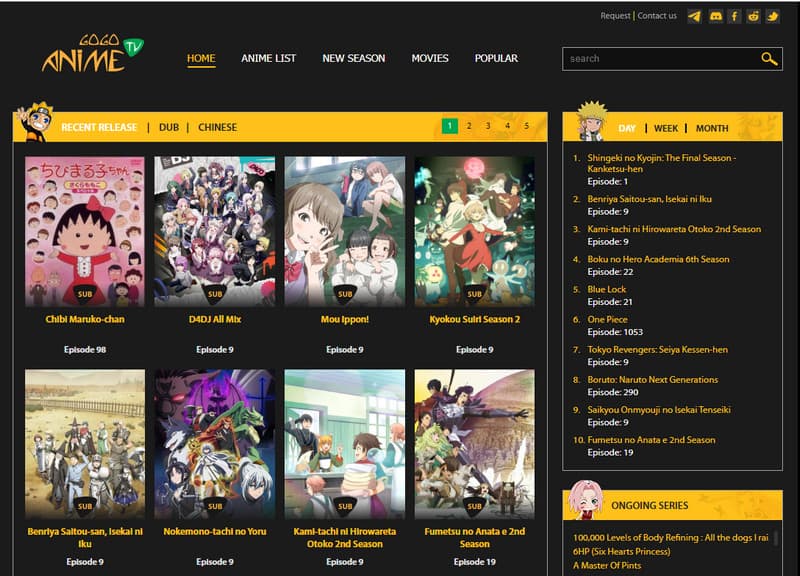Click the Episode 98 text under Chibi Maruko-chan
800x576 pixels.
(x=85, y=349)
